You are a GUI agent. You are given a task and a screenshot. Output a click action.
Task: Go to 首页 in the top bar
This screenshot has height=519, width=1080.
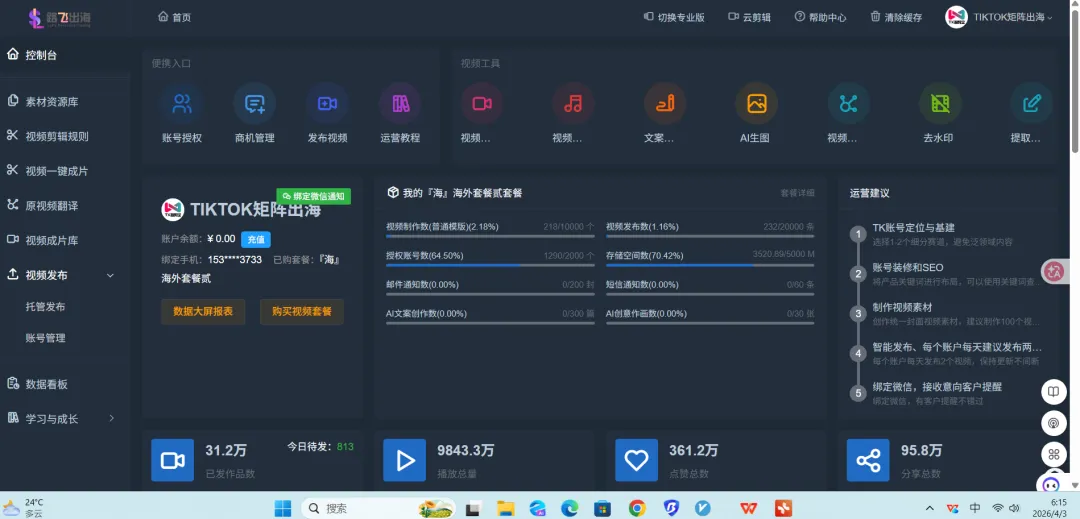pyautogui.click(x=174, y=17)
